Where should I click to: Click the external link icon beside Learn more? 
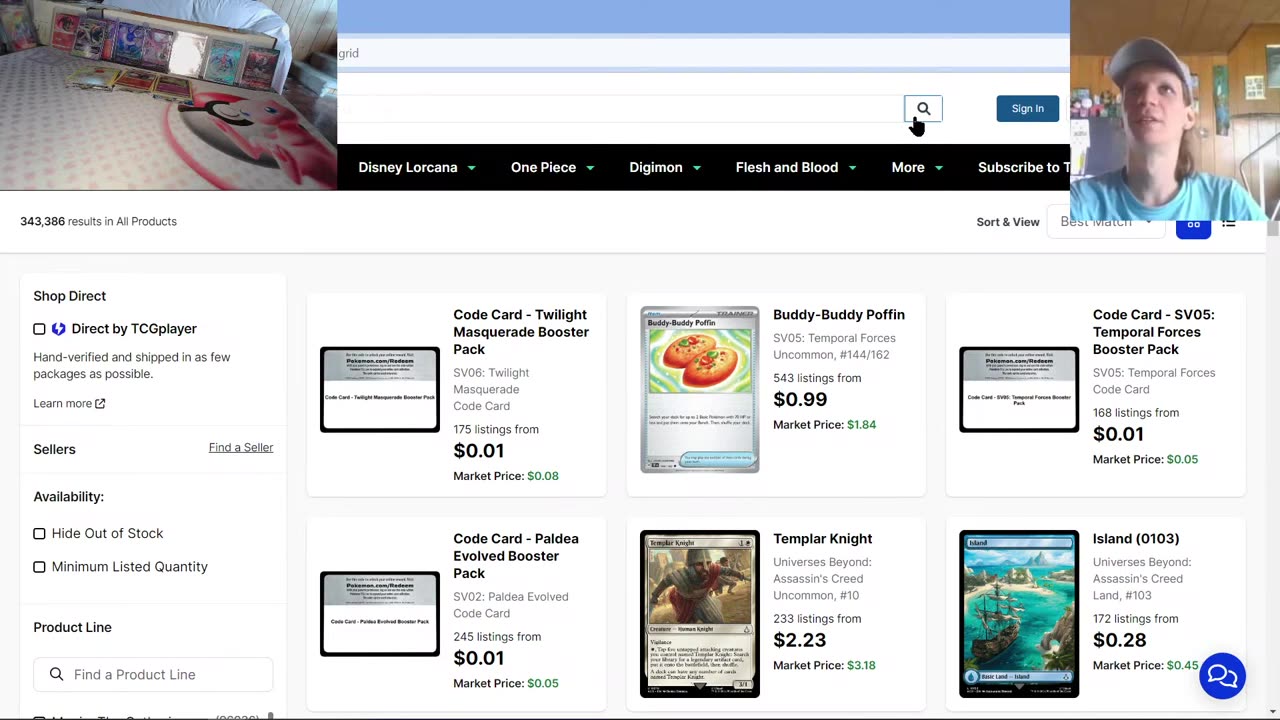coord(100,404)
